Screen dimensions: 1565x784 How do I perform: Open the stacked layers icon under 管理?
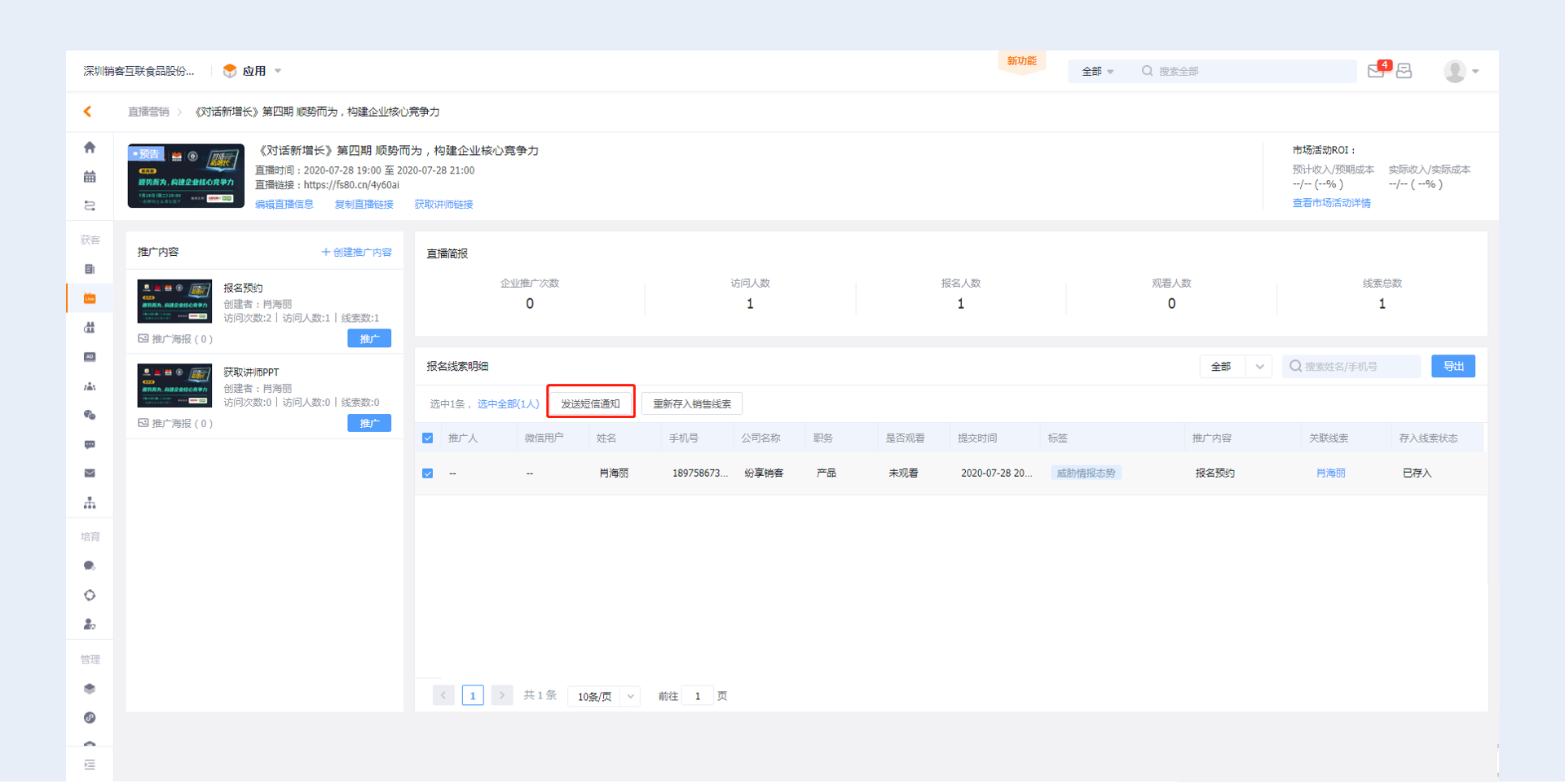(90, 689)
